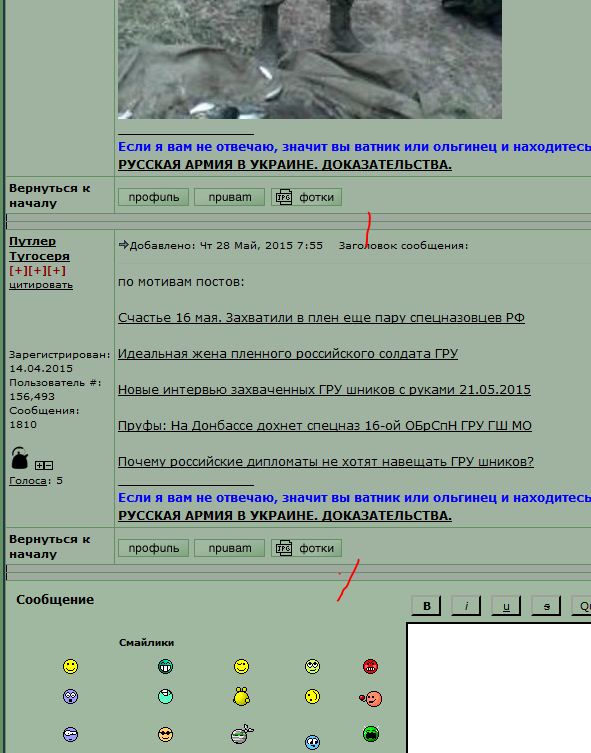The image size is (591, 753).
Task: Click the arrow icon before Добавлено
Action: pos(123,245)
